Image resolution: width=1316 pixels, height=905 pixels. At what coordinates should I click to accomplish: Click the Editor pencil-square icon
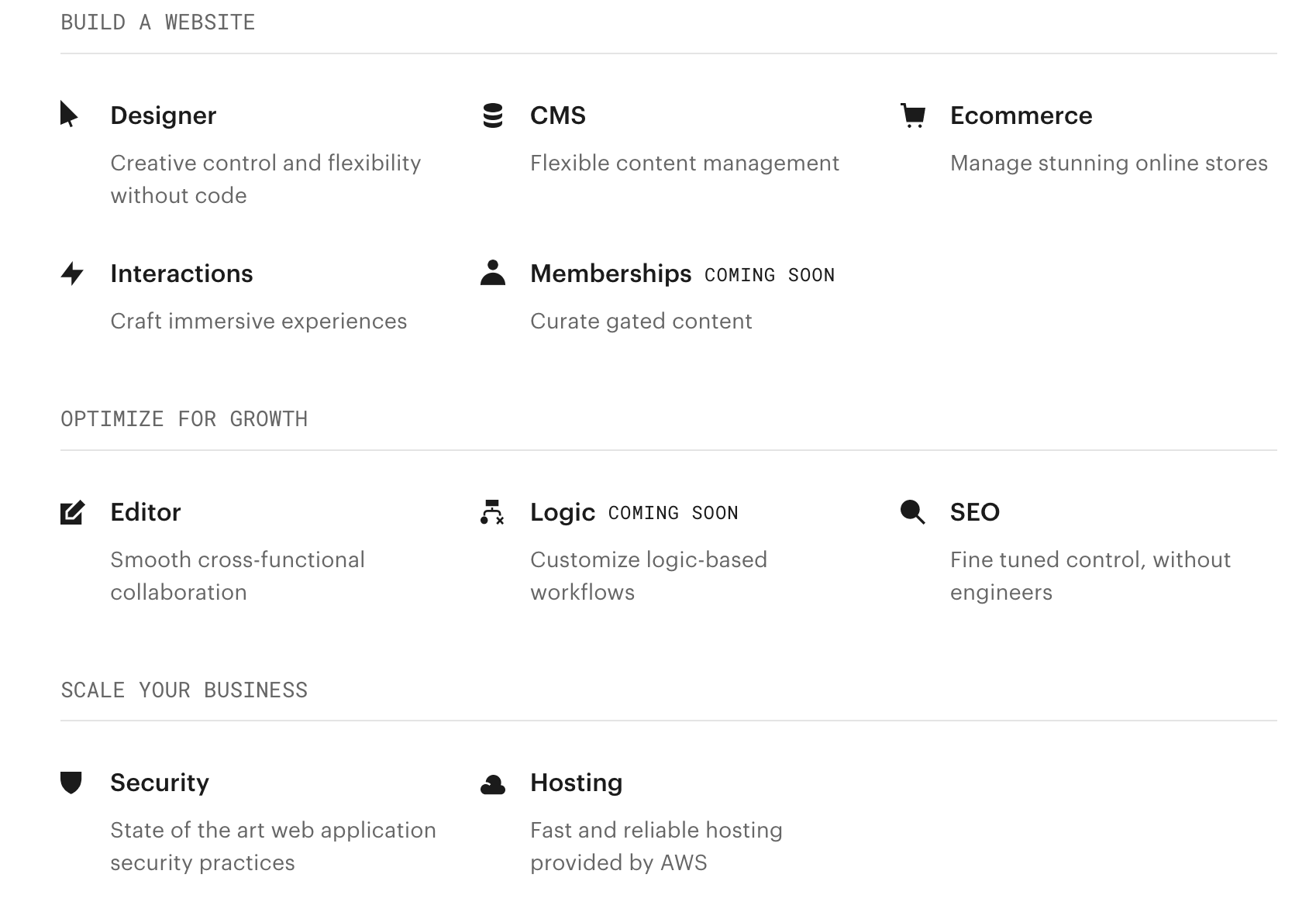(72, 512)
